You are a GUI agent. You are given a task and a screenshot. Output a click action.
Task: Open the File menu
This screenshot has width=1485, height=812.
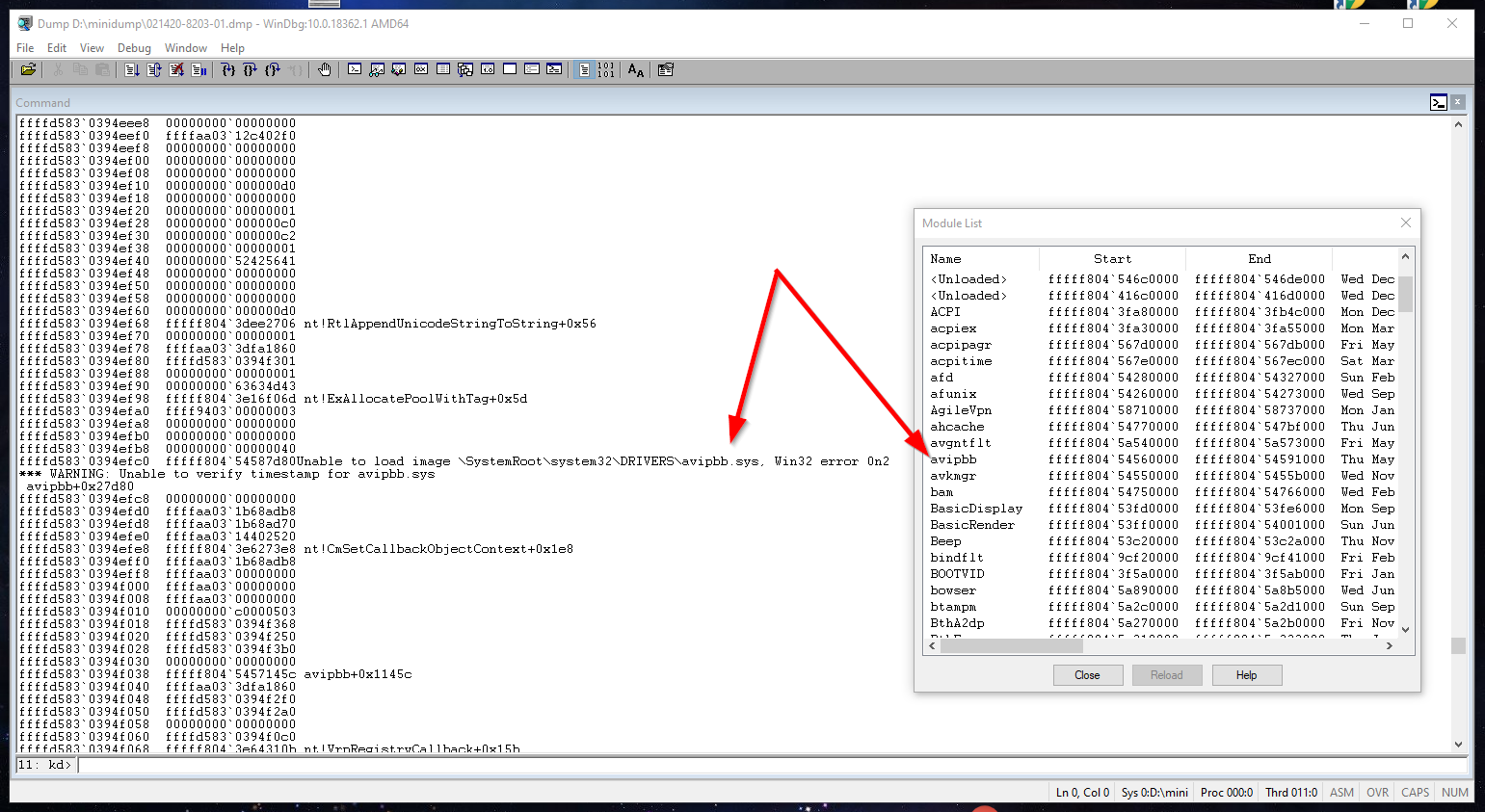click(25, 48)
